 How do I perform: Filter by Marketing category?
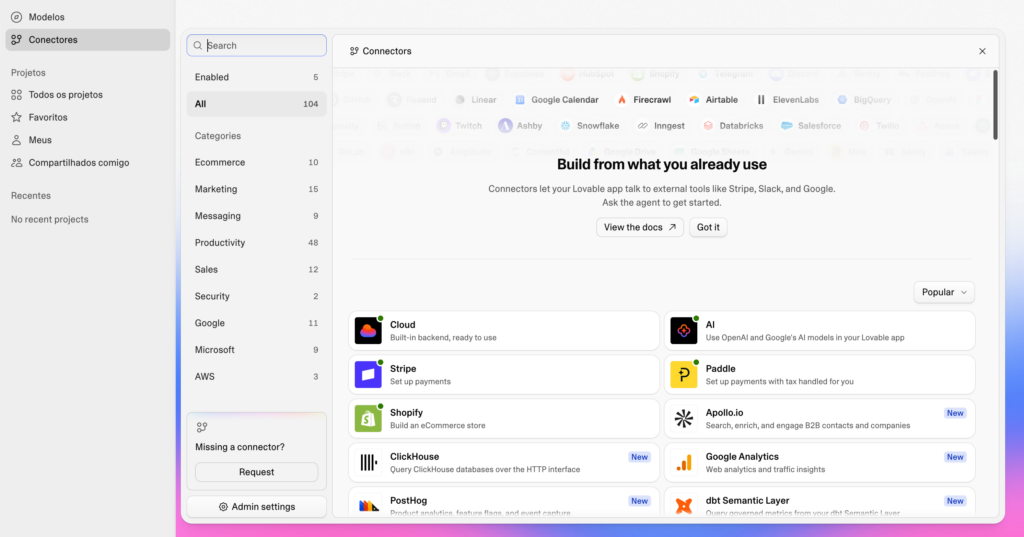pos(257,189)
